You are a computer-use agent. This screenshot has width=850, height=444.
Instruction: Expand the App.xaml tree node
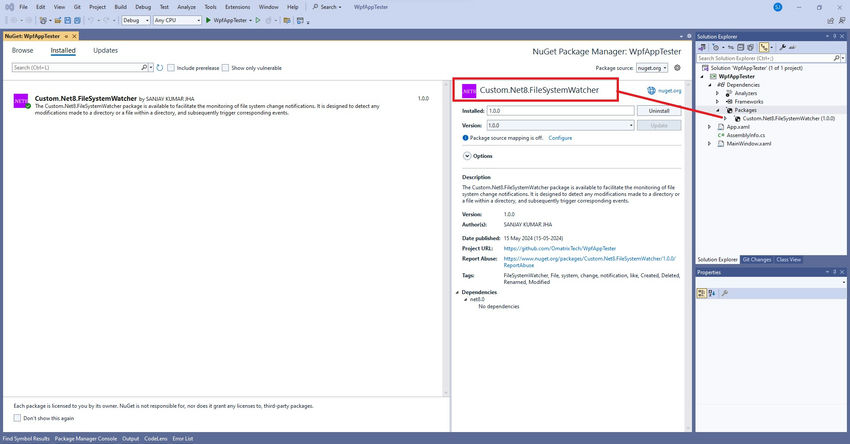[709, 127]
